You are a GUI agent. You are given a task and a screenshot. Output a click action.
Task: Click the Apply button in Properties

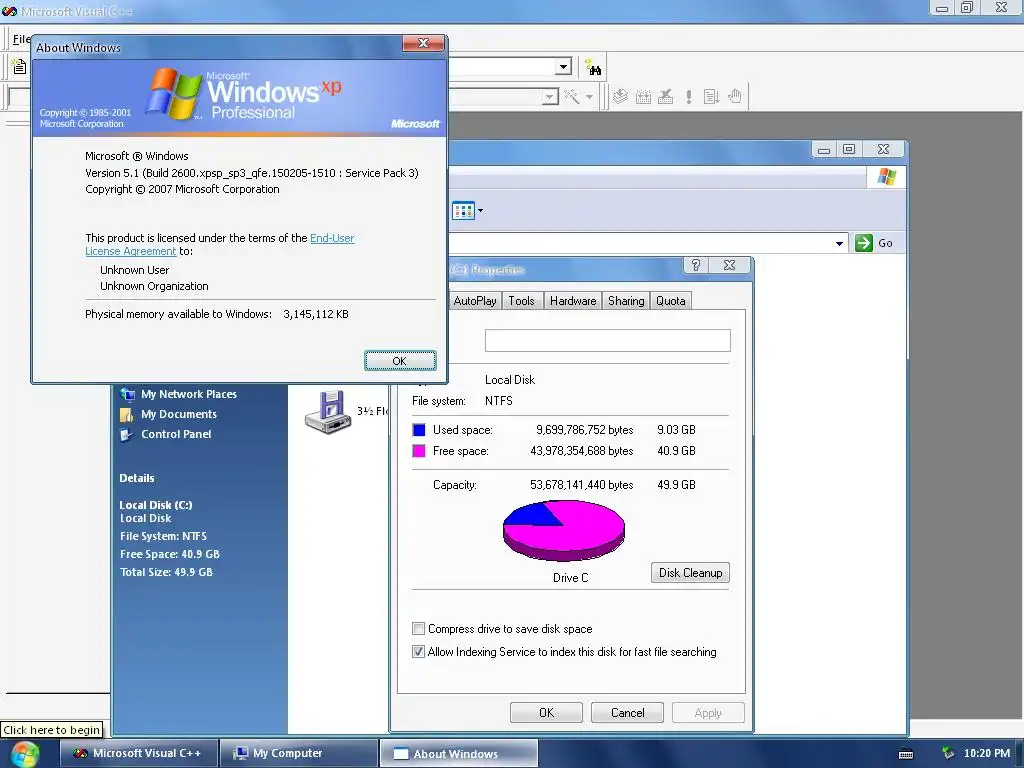tap(708, 712)
